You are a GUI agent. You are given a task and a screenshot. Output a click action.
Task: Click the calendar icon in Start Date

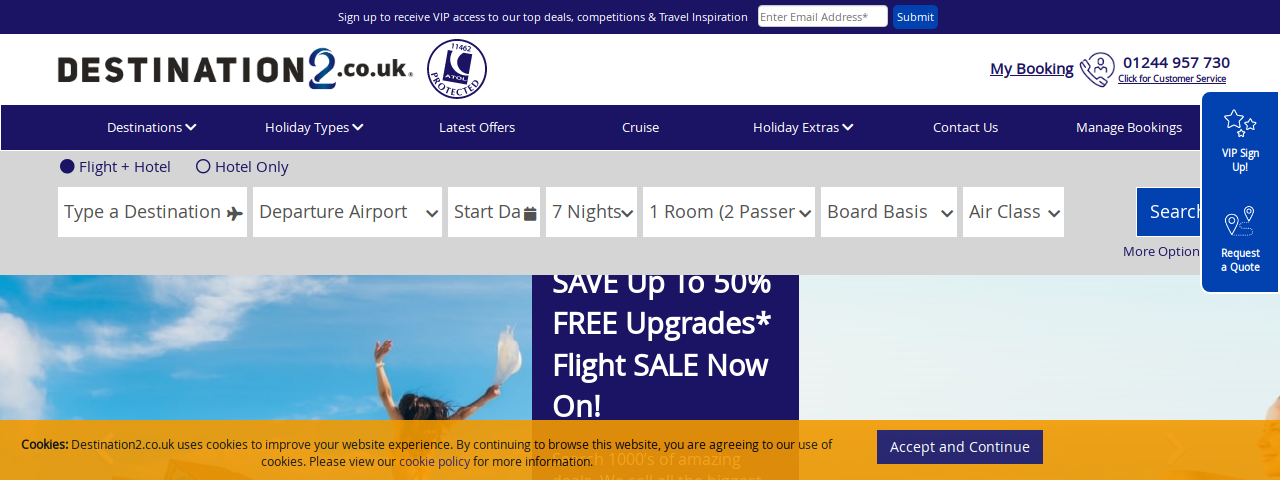[x=530, y=213]
